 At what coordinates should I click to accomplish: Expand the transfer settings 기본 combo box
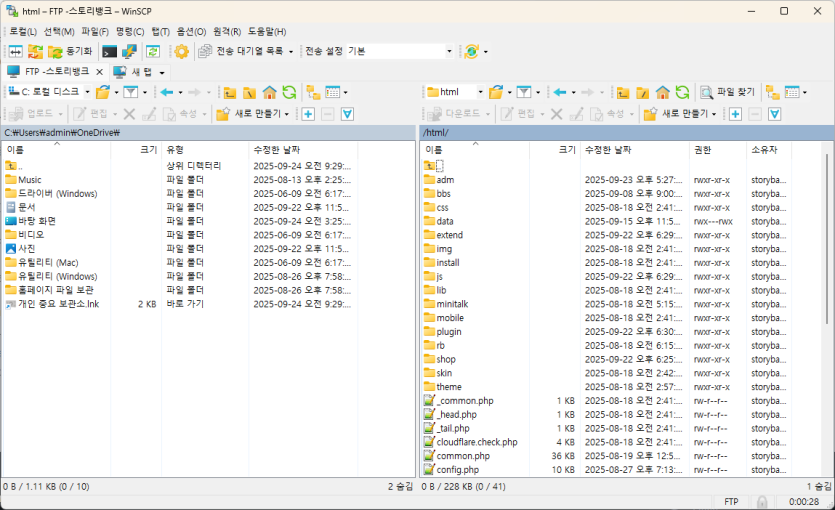coord(449,51)
